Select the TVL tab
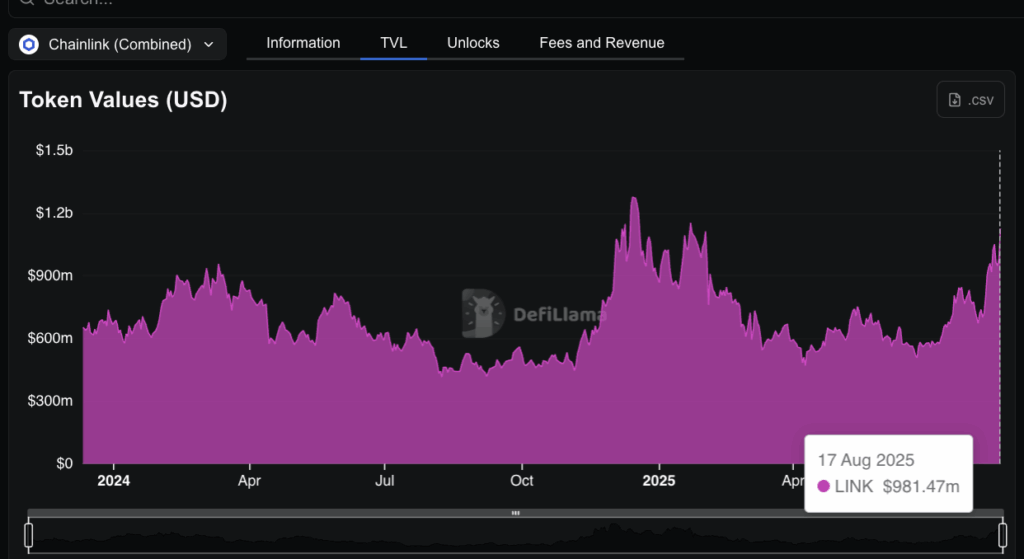Viewport: 1024px width, 559px height. (393, 43)
